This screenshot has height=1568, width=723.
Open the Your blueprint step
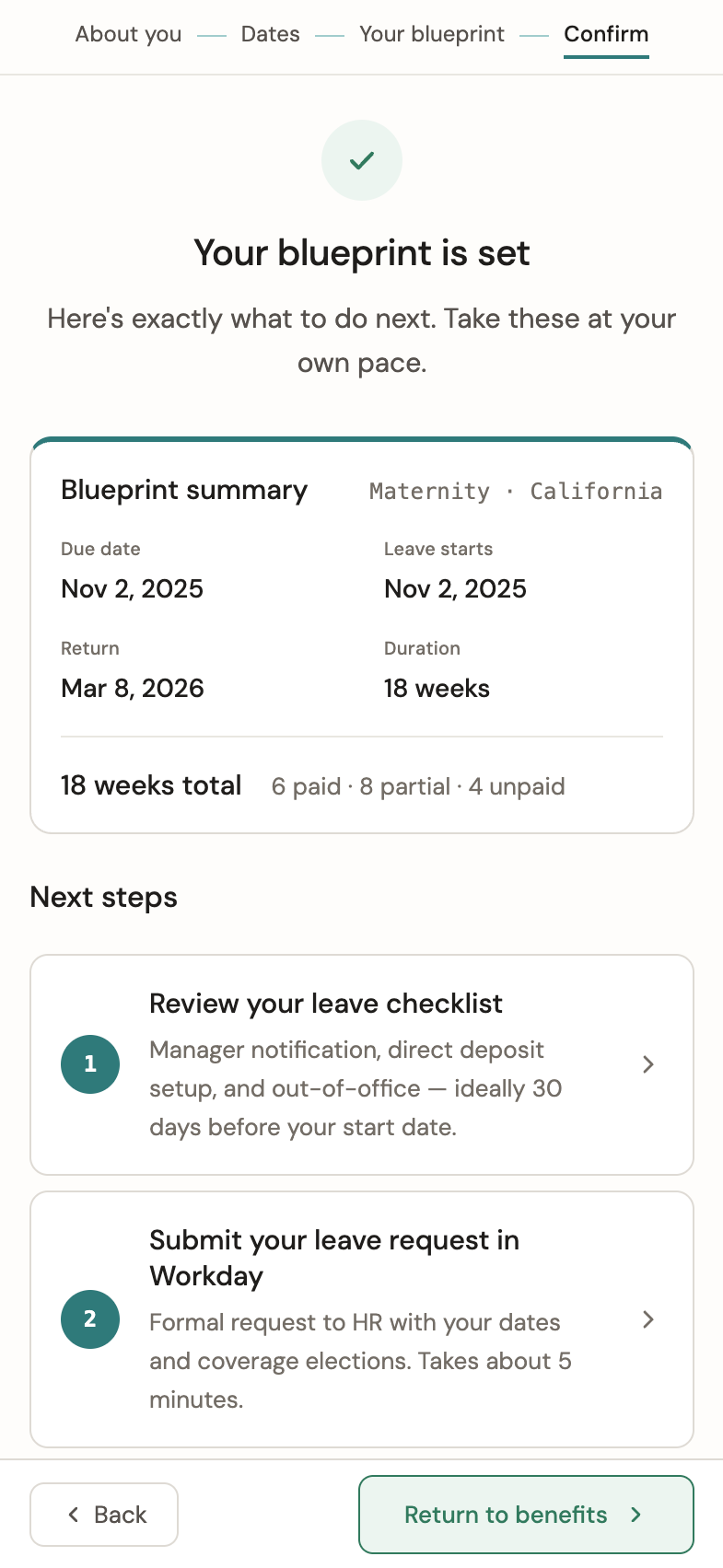432,34
